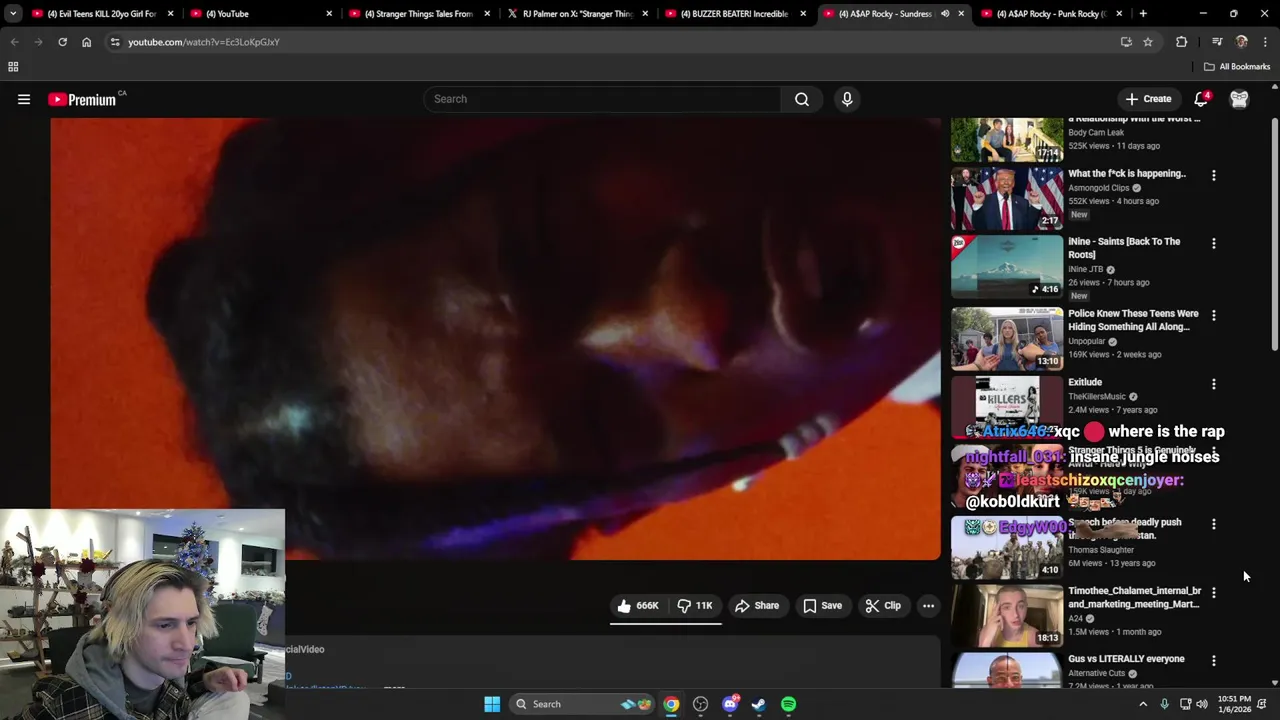Click the Clip button
Image resolution: width=1280 pixels, height=720 pixels.
click(883, 606)
